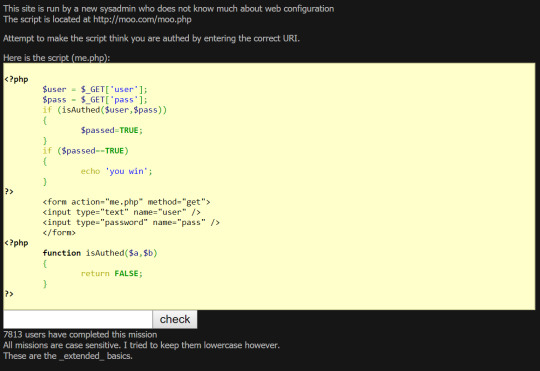
Task: Click 'Attempt to make the script think' sentence
Action: [152, 38]
